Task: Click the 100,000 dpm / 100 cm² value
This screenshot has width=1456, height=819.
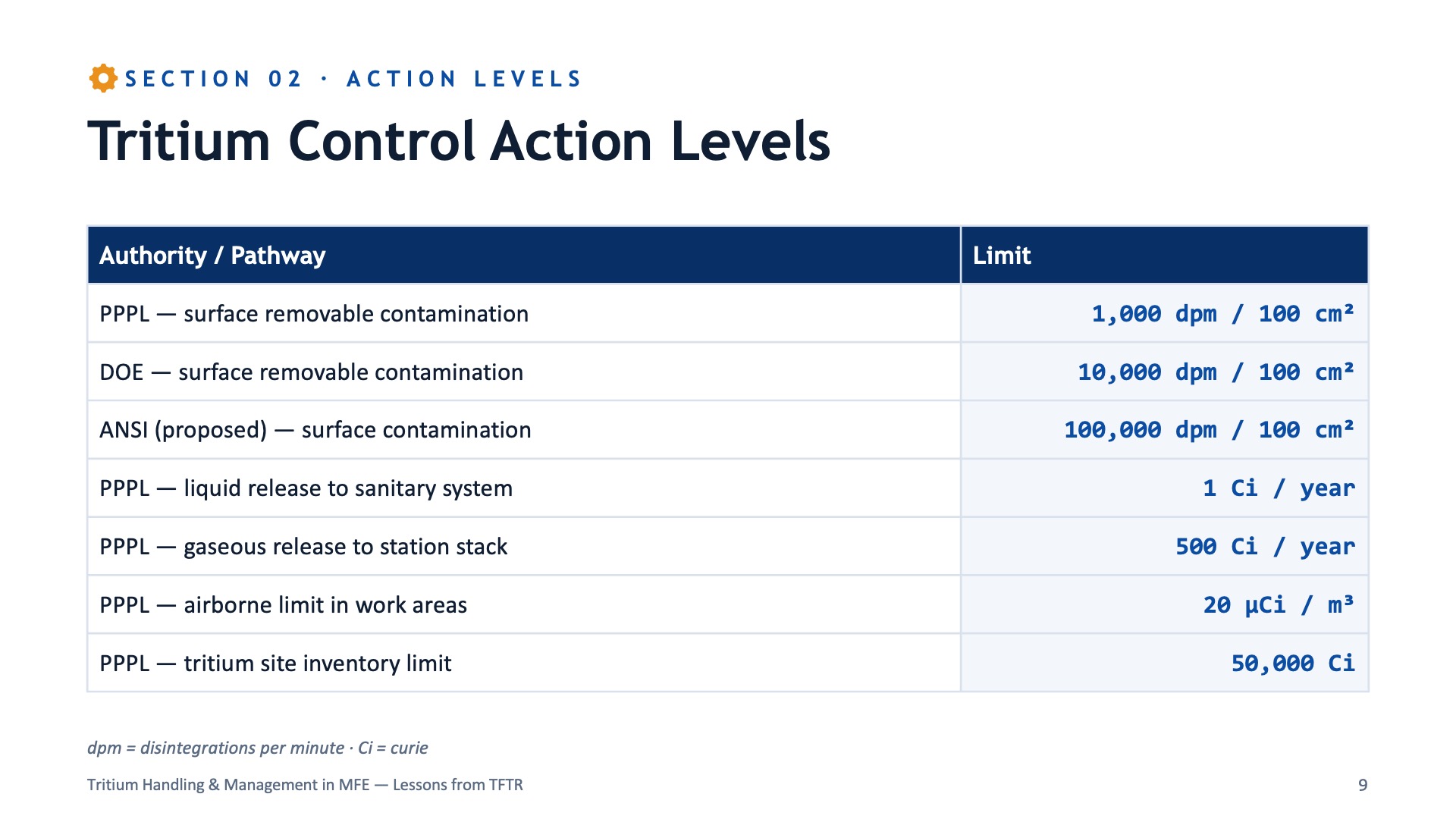Action: click(x=1209, y=430)
